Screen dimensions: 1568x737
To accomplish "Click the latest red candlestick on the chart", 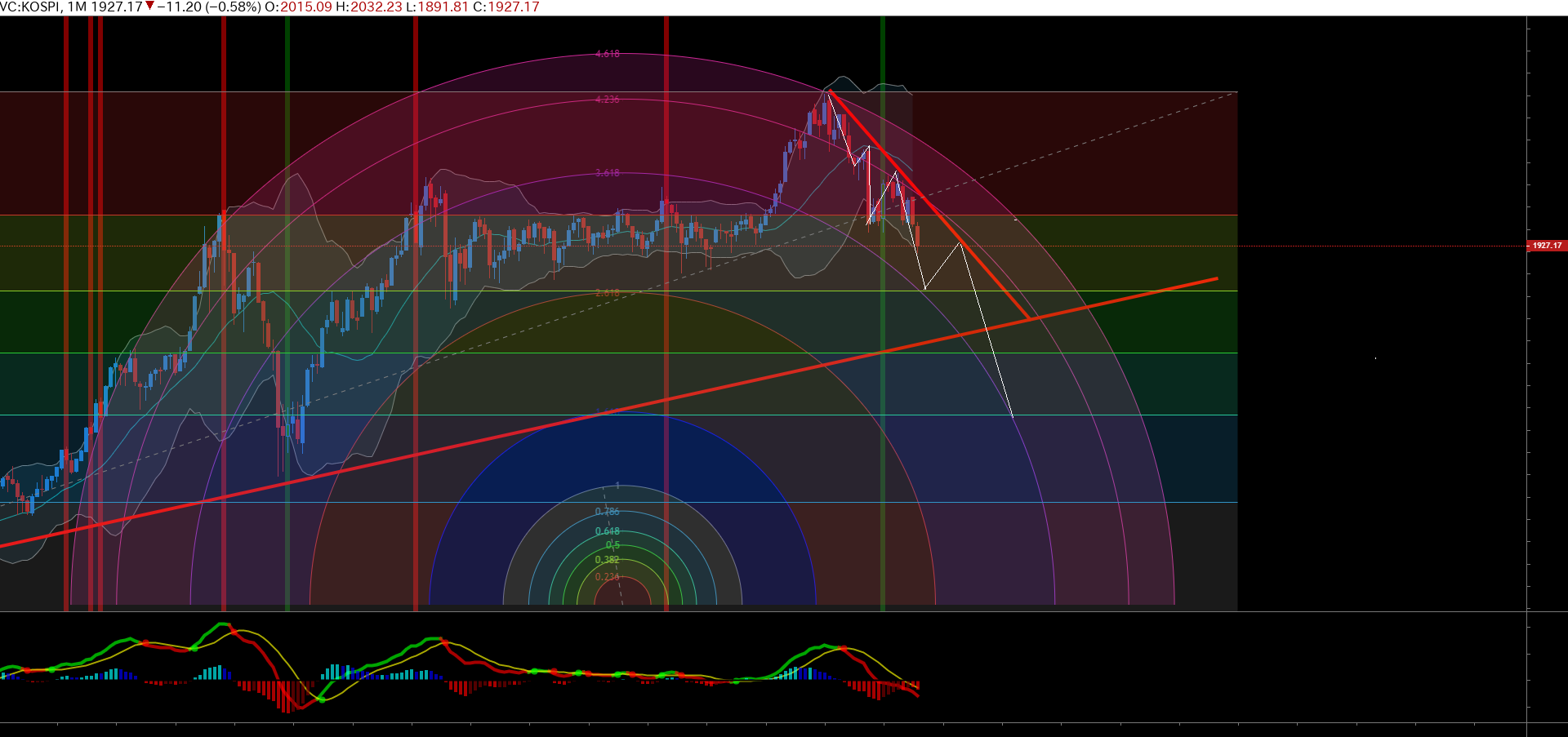I will tap(918, 236).
